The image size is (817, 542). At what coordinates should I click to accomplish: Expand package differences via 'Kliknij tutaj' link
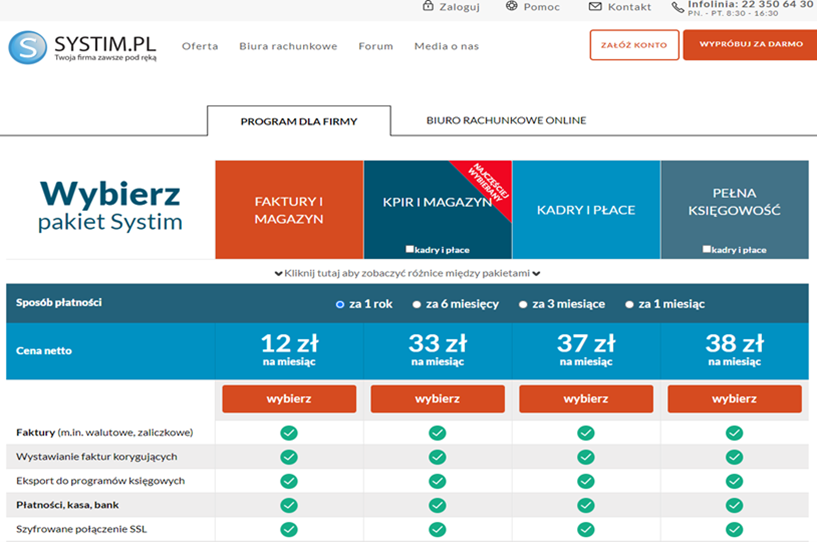[407, 273]
